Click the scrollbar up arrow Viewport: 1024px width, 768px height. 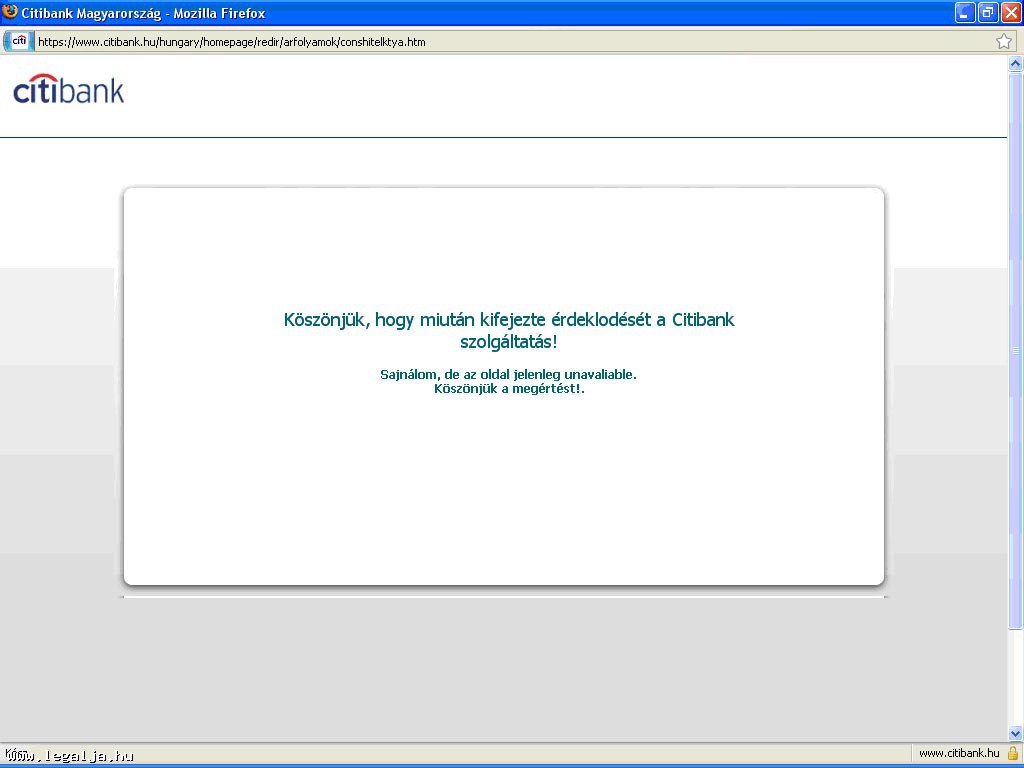click(x=1016, y=63)
